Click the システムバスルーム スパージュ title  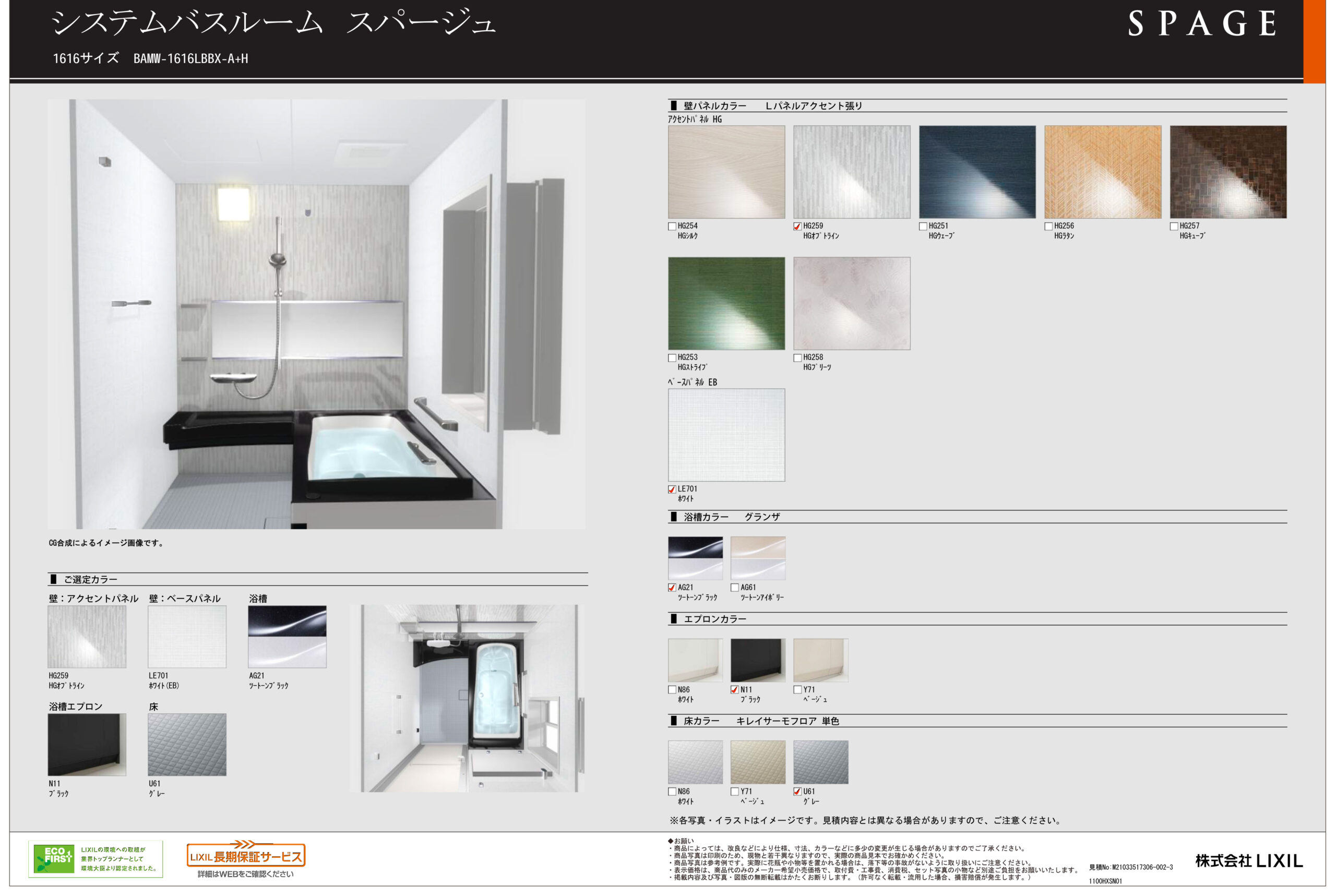[273, 23]
